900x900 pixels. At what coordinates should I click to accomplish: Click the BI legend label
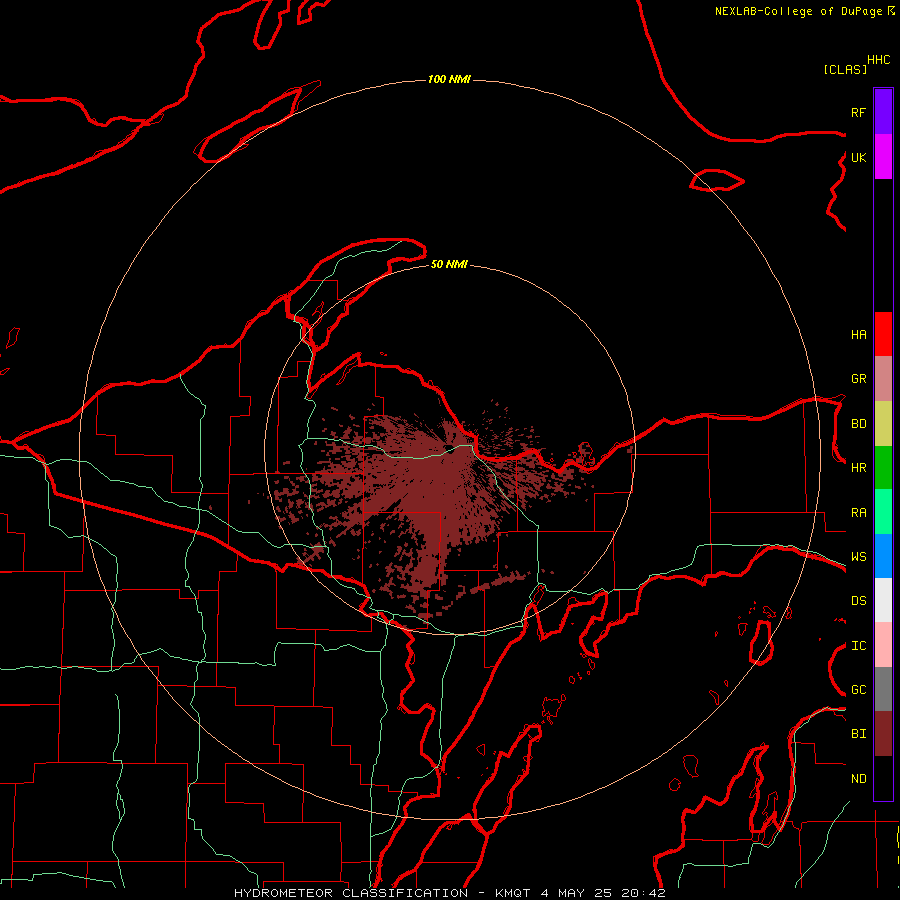(x=858, y=734)
